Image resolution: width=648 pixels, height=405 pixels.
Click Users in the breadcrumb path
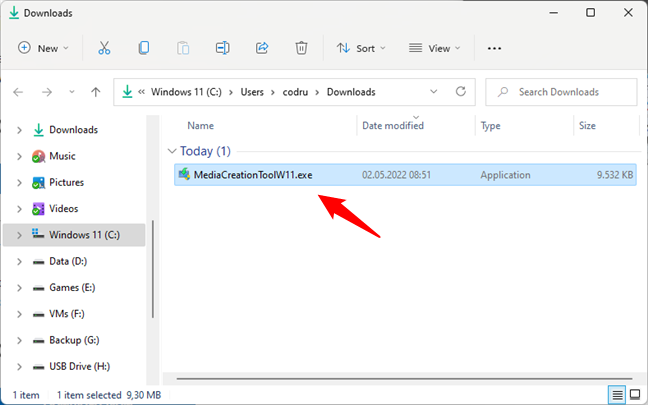pyautogui.click(x=252, y=92)
